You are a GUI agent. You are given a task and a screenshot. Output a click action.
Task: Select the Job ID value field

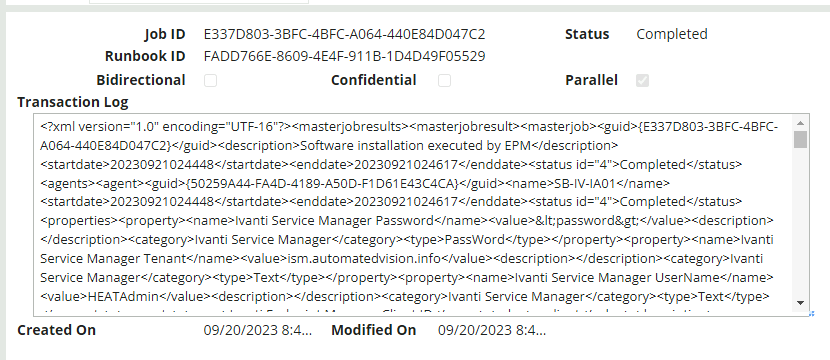pos(345,34)
